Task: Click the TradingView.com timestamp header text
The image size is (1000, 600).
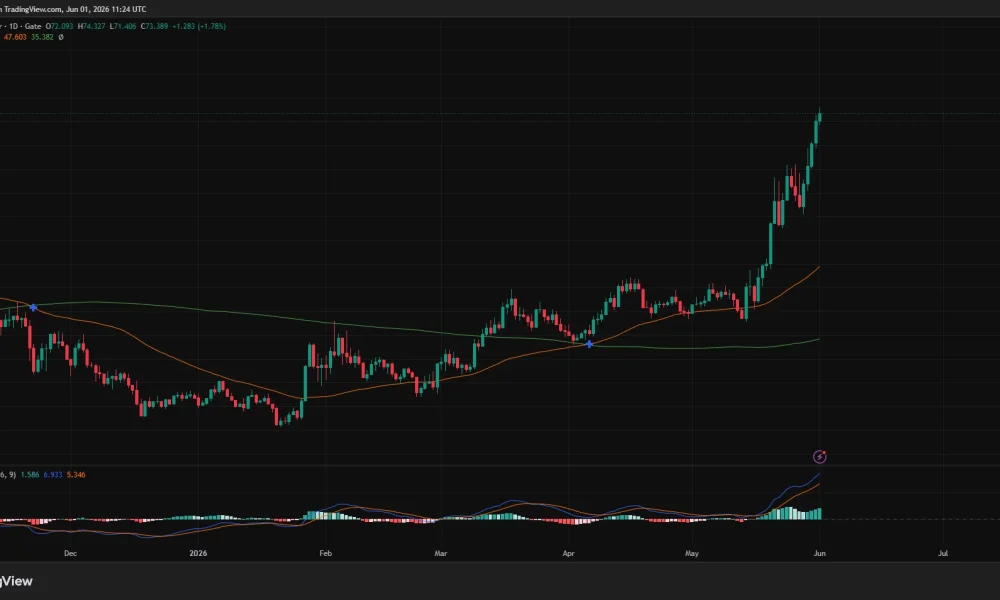Action: 73,10
